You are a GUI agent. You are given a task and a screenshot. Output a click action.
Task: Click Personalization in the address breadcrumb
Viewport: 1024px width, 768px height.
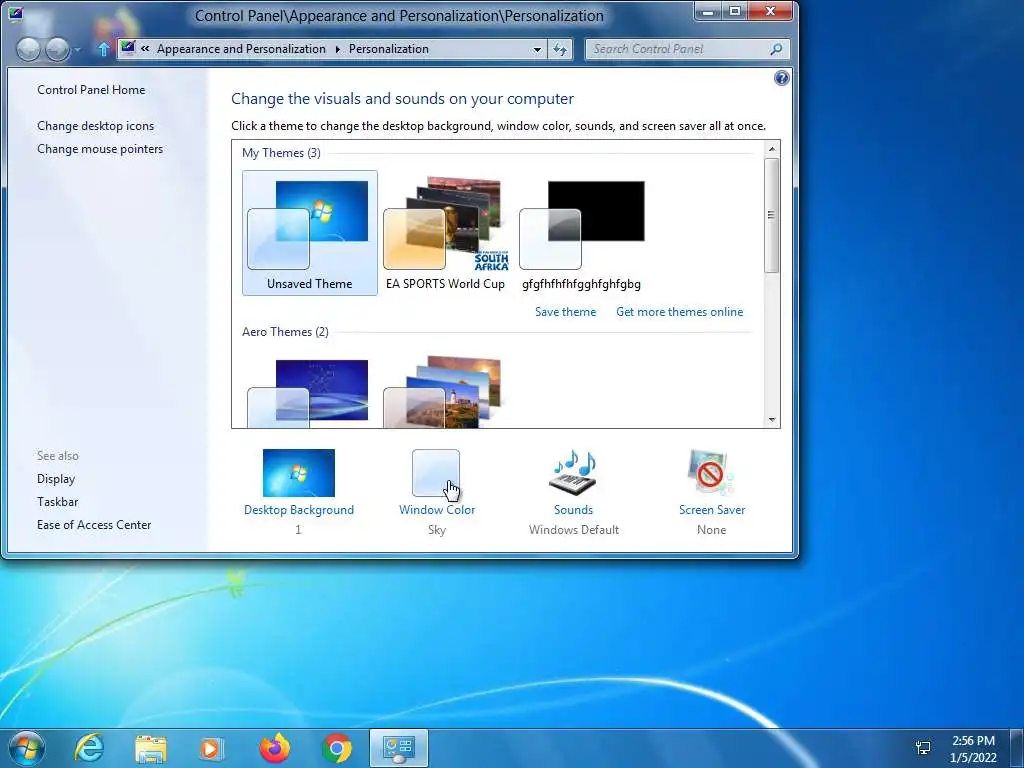(x=389, y=49)
